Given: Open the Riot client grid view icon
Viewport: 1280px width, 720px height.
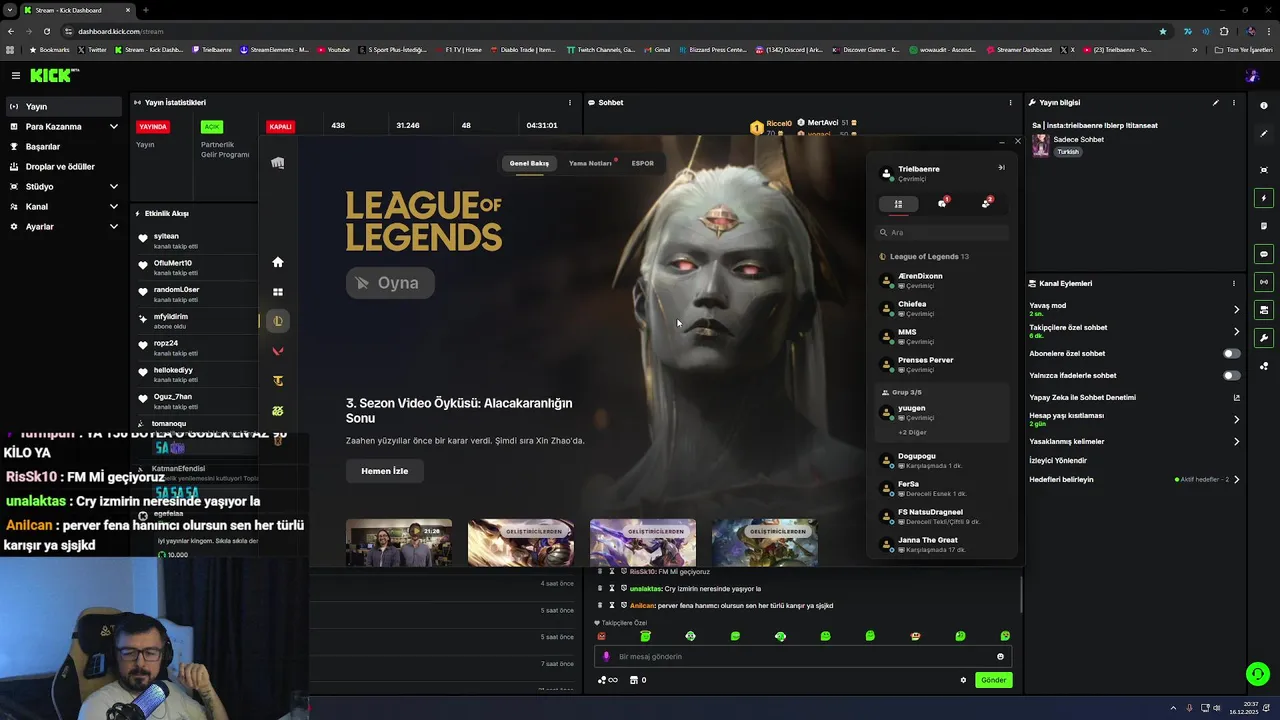Looking at the screenshot, I should click(278, 292).
